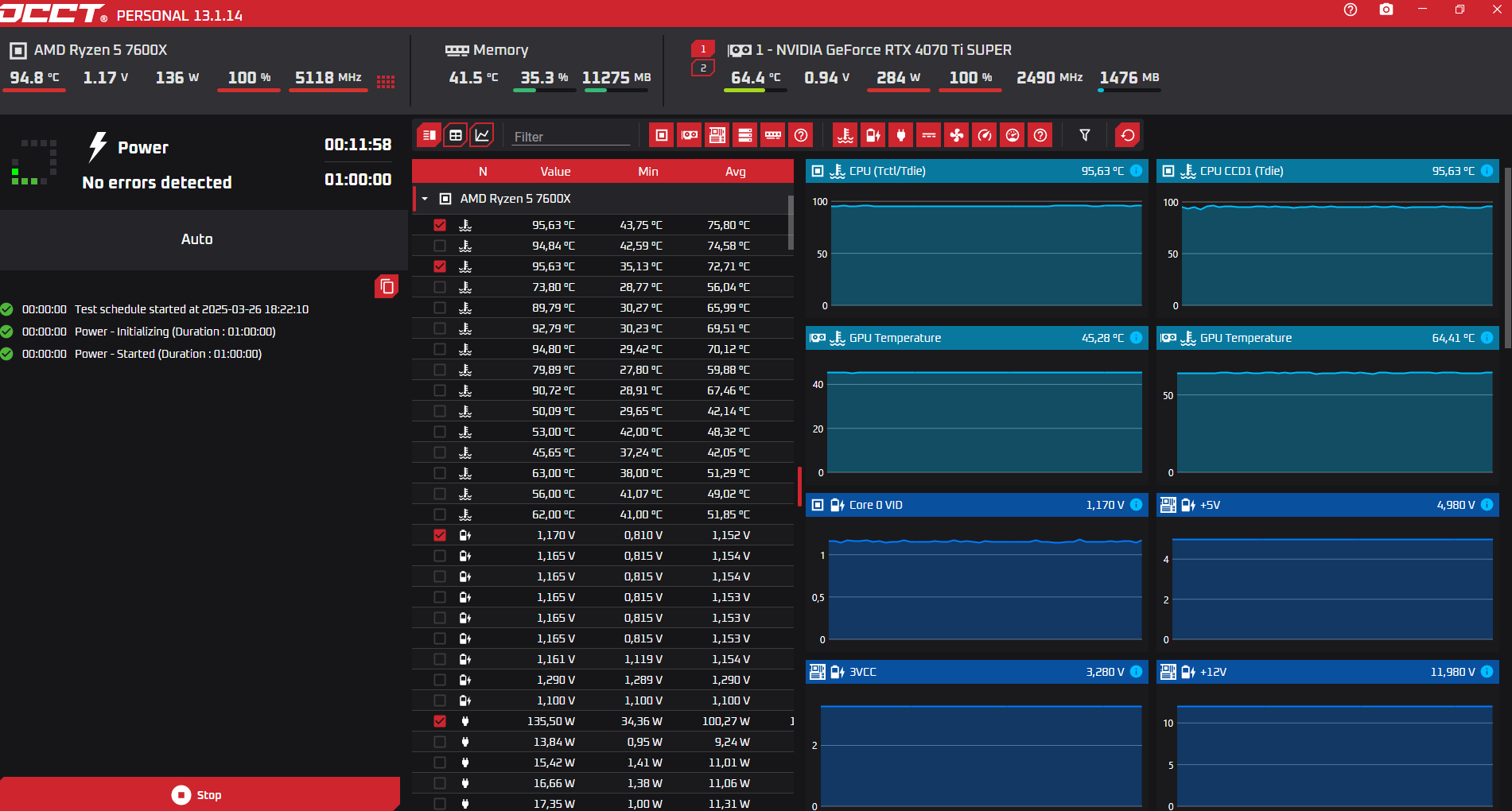Select the 'Power - Started' log entry
The image size is (1512, 811).
(x=168, y=354)
